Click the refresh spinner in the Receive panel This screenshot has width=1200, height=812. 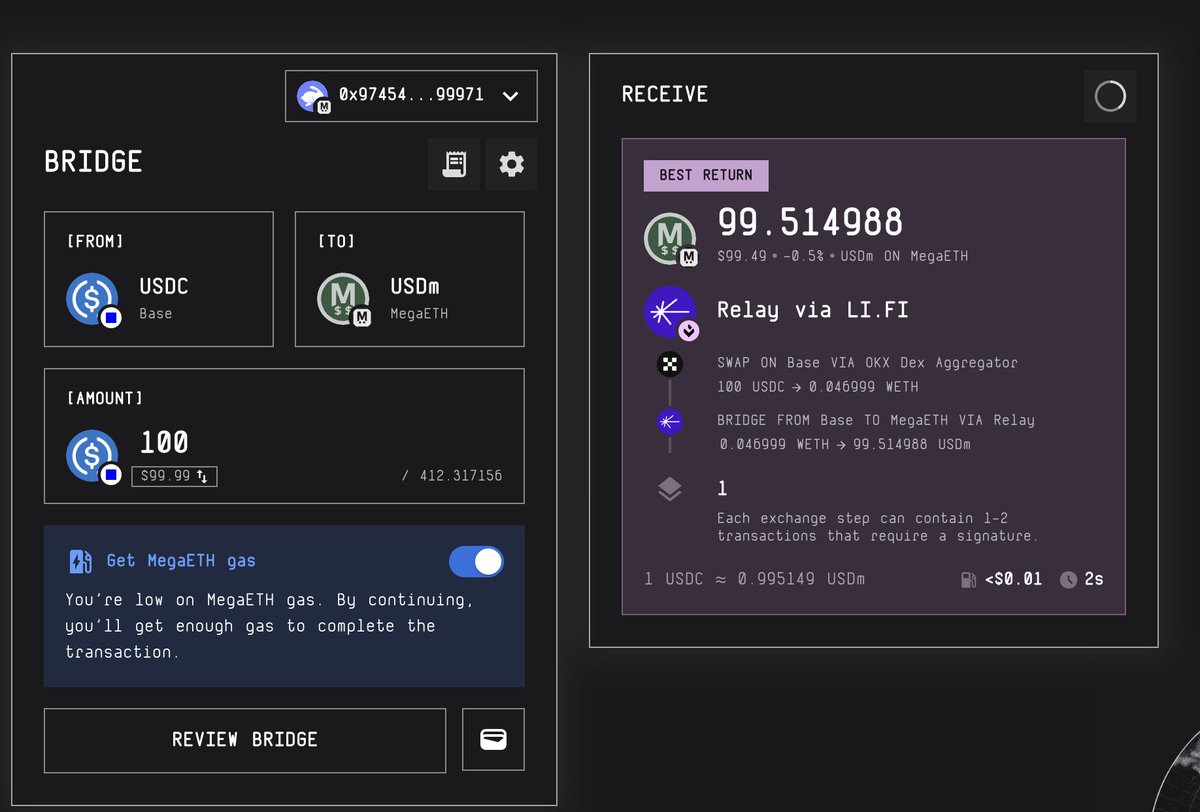[x=1110, y=96]
